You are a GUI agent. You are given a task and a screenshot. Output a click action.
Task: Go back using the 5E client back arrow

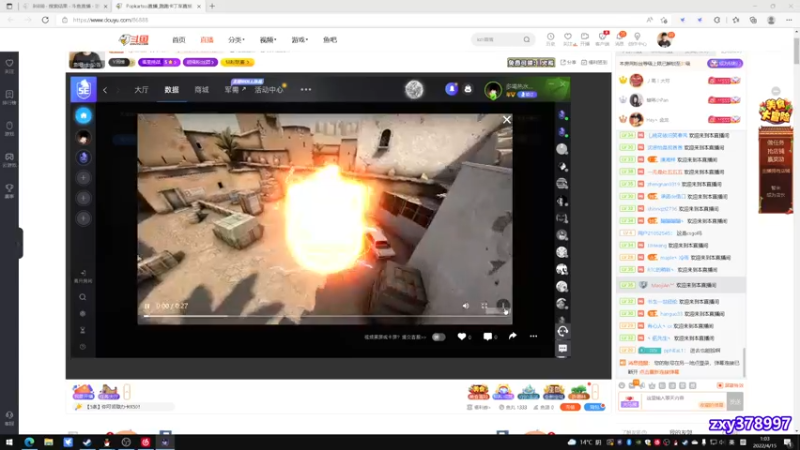point(105,90)
